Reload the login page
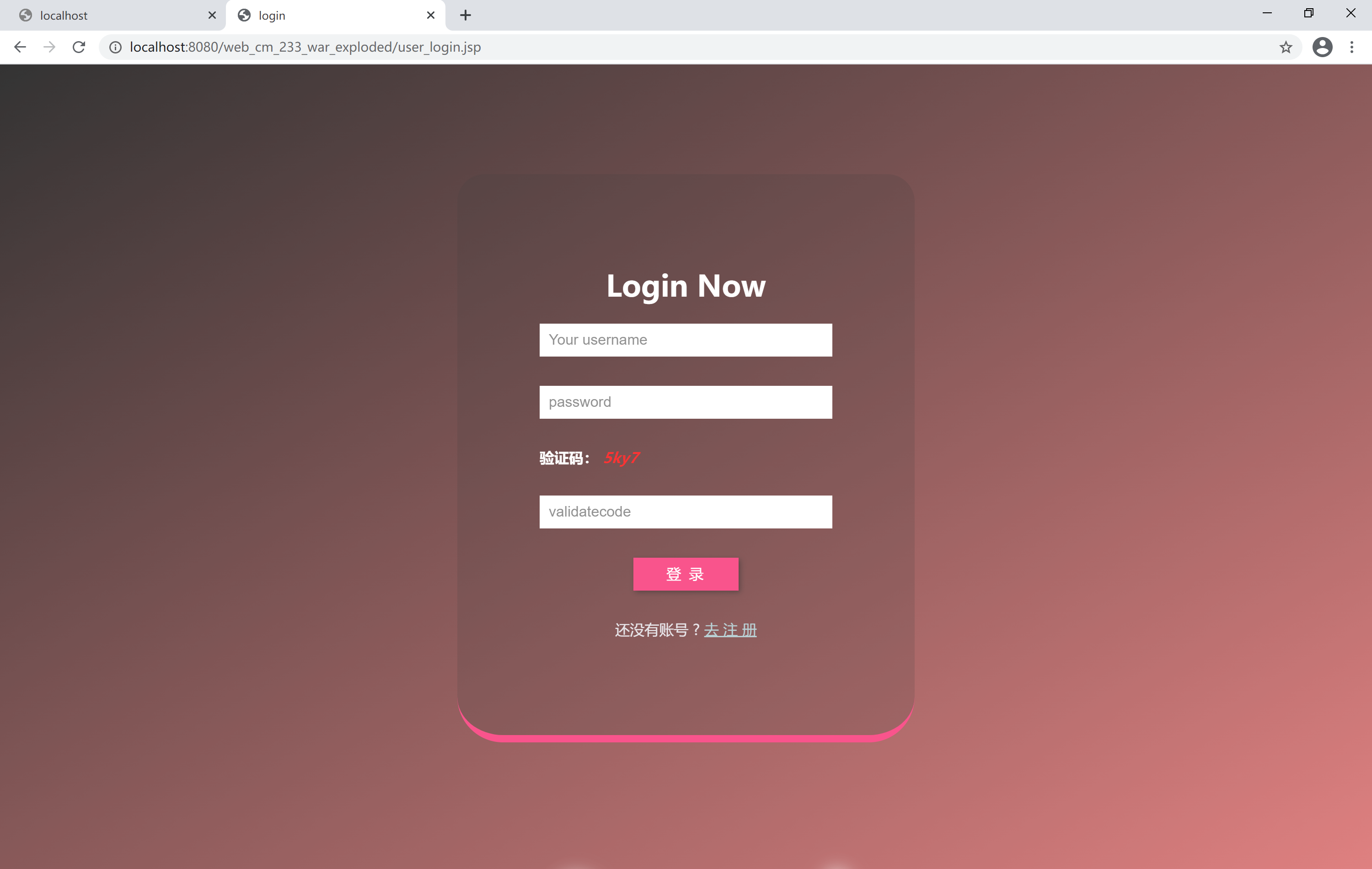The width and height of the screenshot is (1372, 869). pyautogui.click(x=79, y=47)
